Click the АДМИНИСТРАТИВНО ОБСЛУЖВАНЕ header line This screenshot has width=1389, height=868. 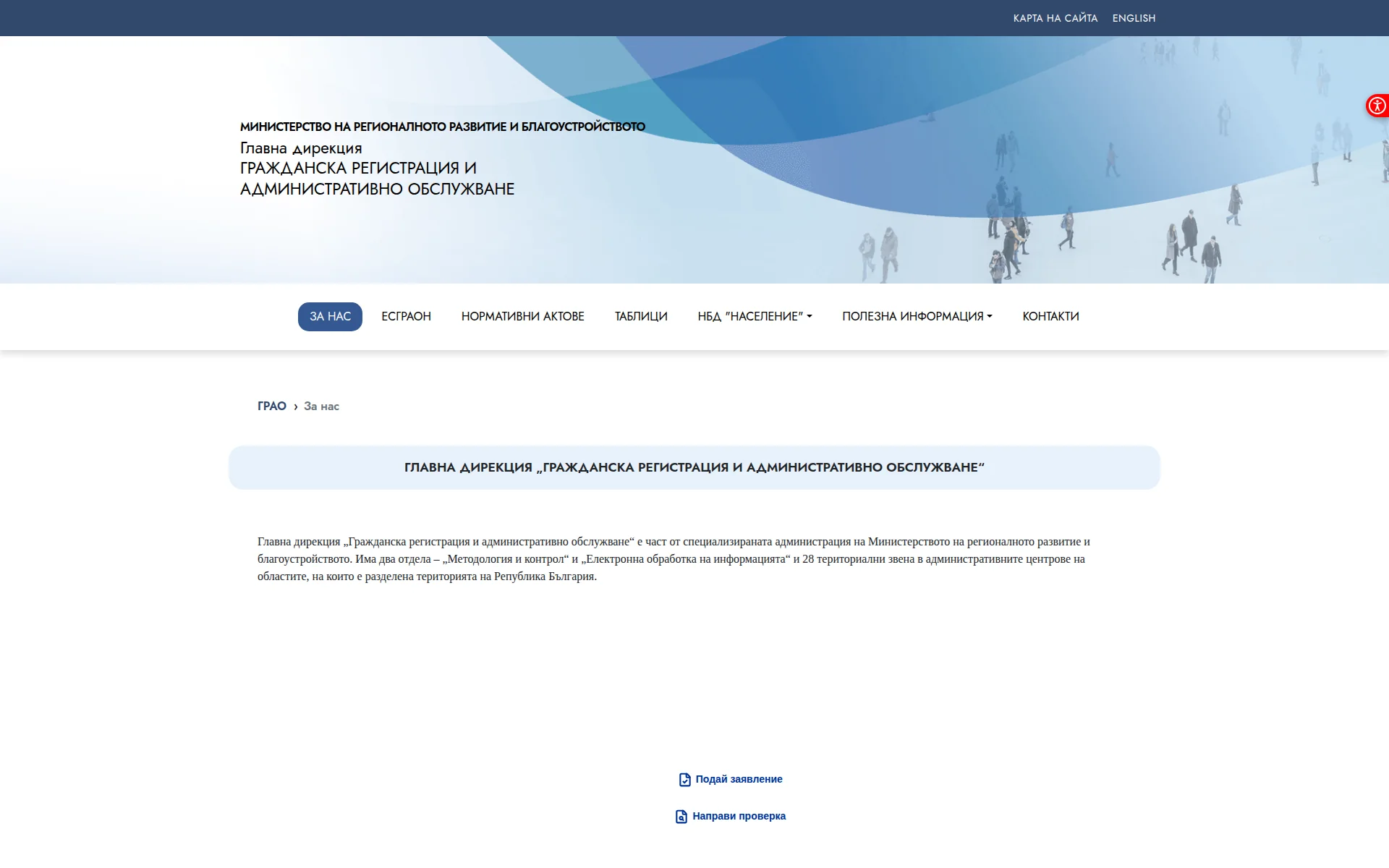(x=377, y=190)
